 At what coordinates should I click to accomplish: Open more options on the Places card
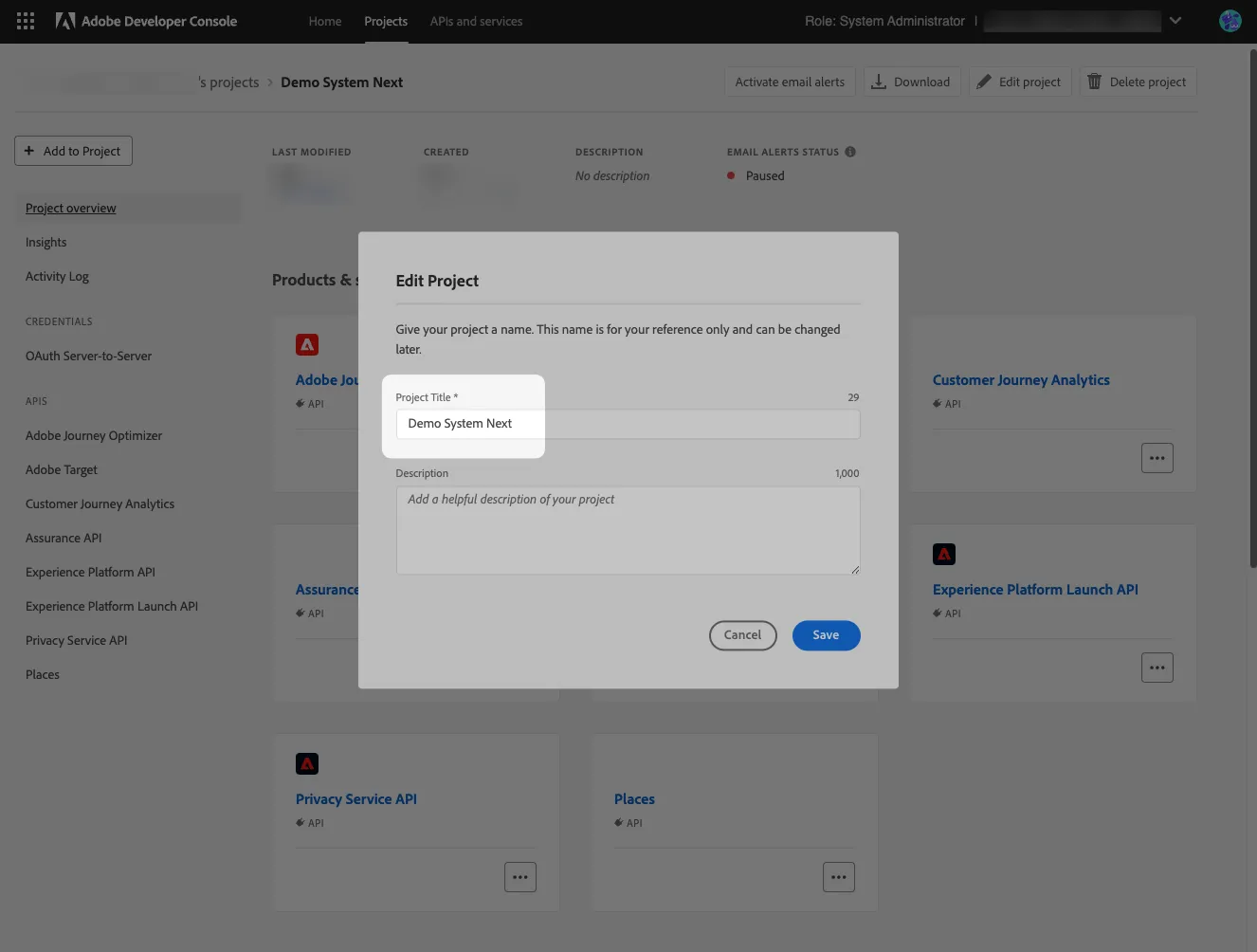click(x=839, y=877)
